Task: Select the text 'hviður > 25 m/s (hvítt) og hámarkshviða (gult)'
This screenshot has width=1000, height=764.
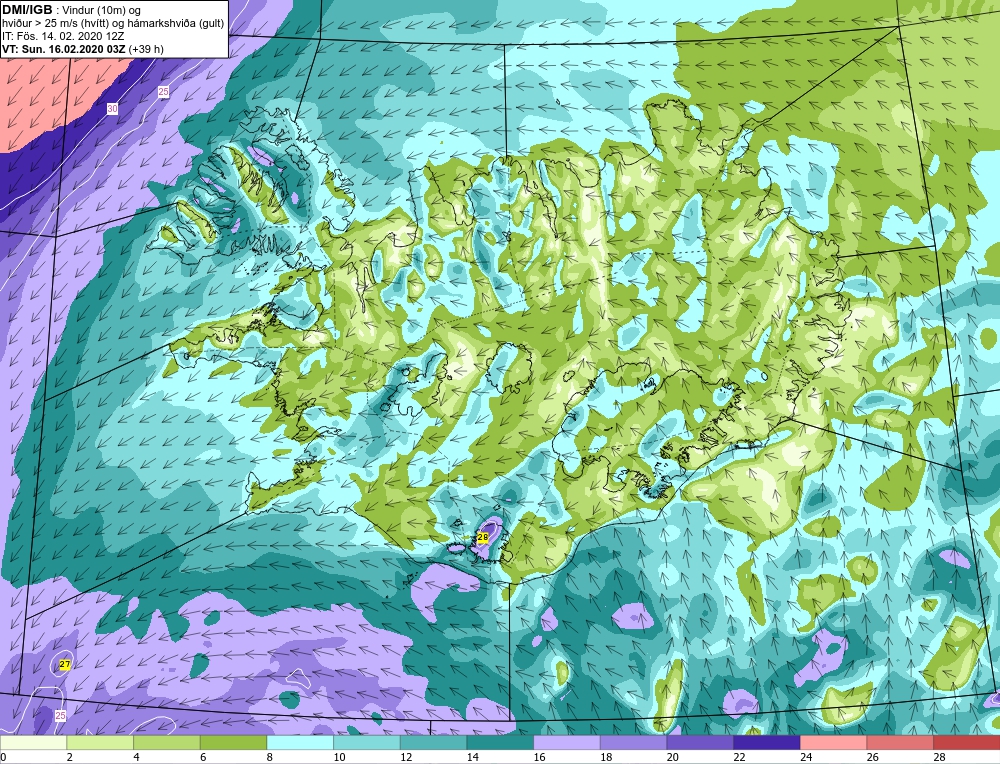Action: [113, 24]
